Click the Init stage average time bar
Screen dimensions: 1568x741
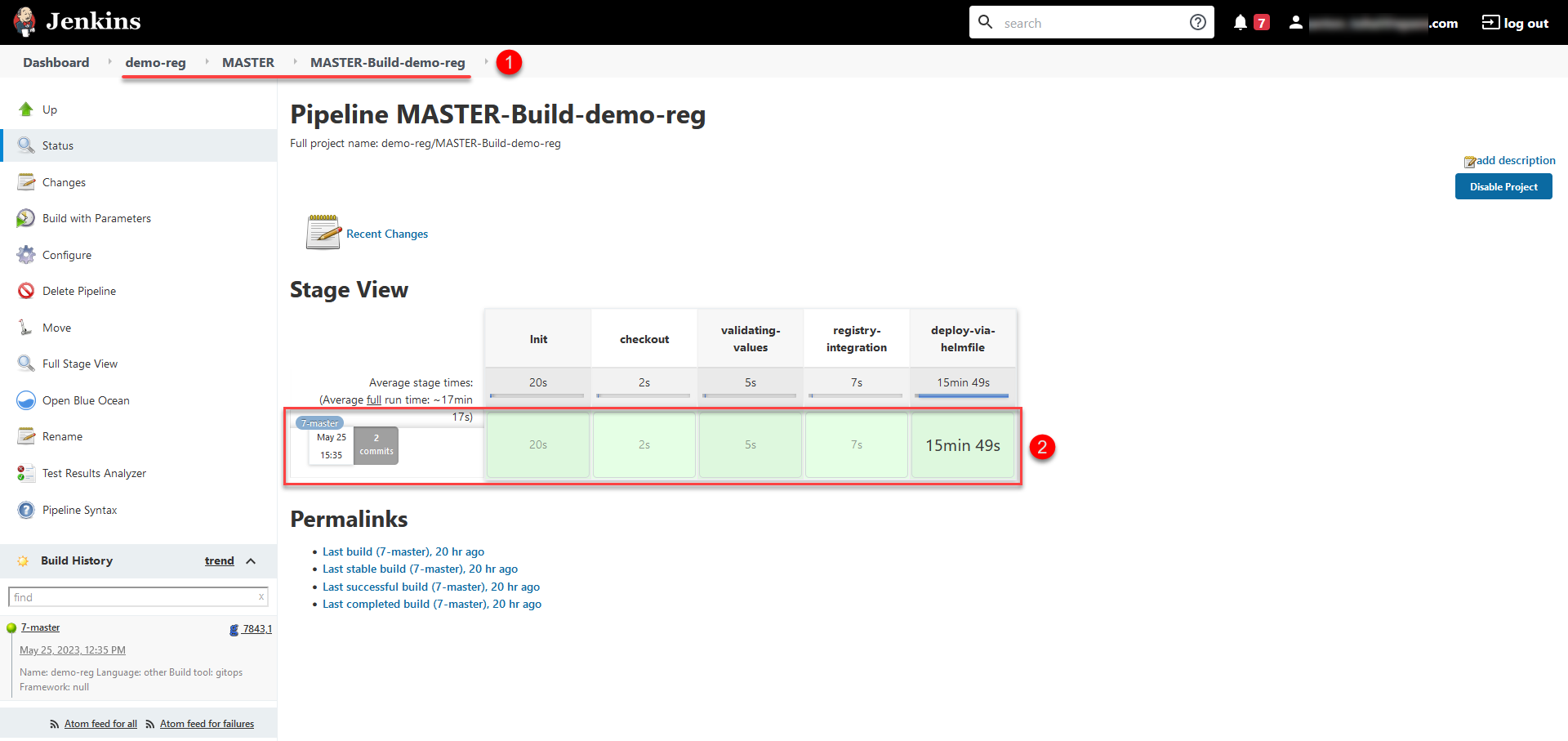(538, 395)
